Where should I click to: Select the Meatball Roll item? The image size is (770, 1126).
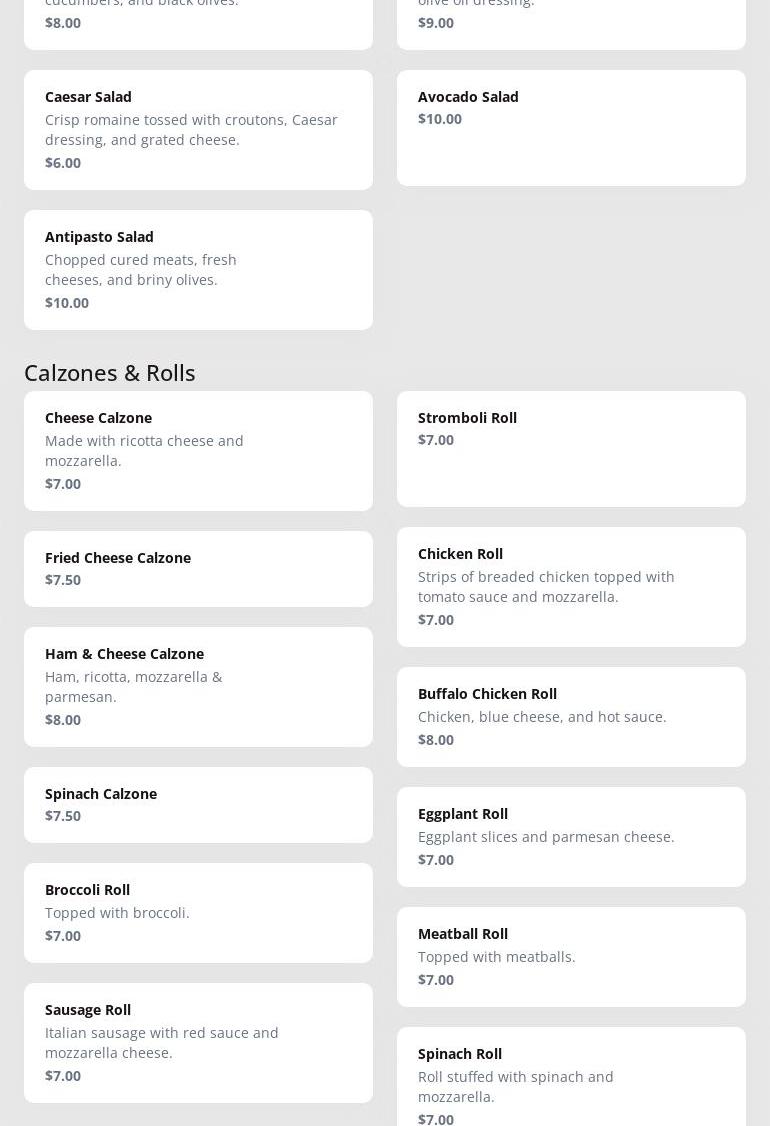pyautogui.click(x=571, y=956)
